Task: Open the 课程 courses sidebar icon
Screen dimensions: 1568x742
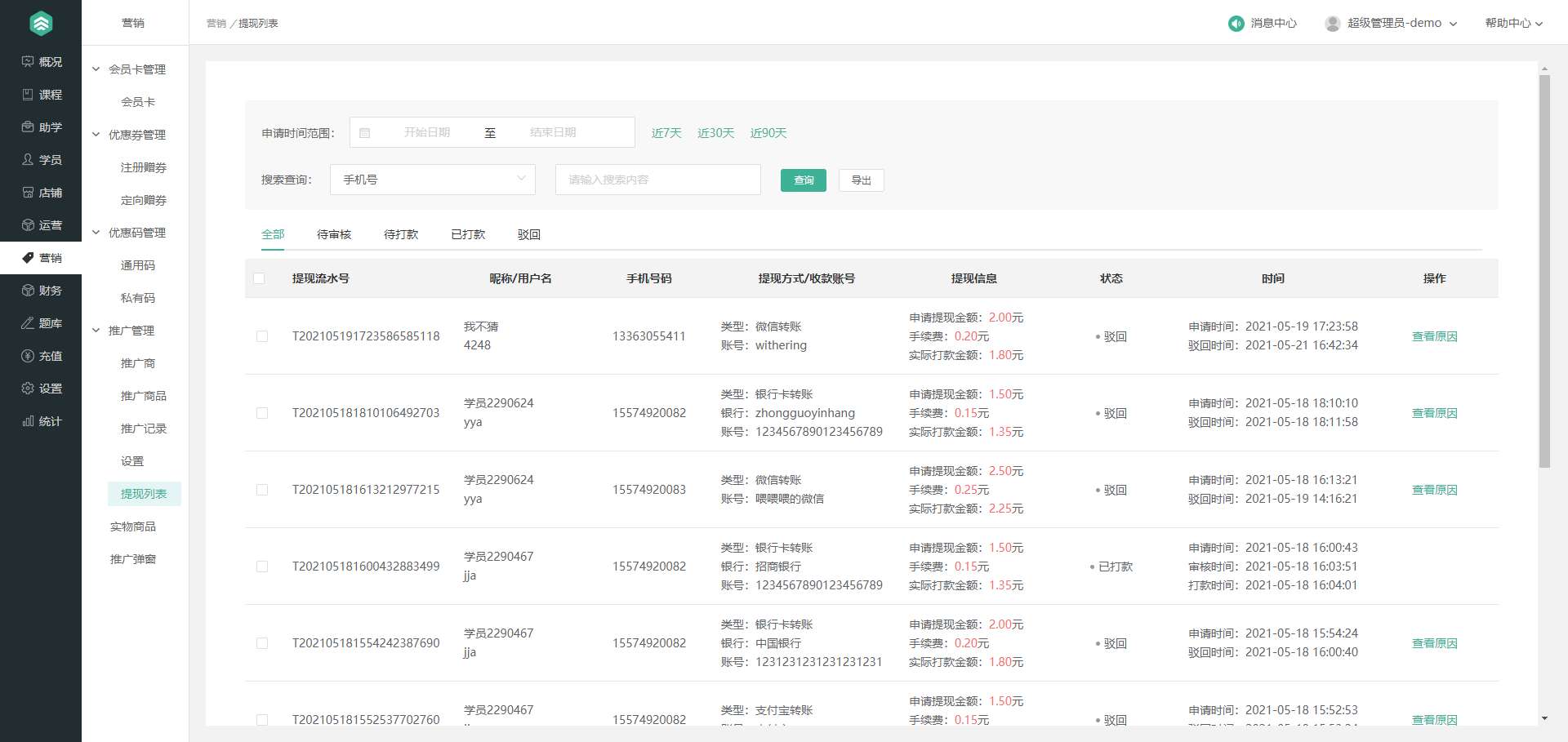Action: [x=28, y=95]
